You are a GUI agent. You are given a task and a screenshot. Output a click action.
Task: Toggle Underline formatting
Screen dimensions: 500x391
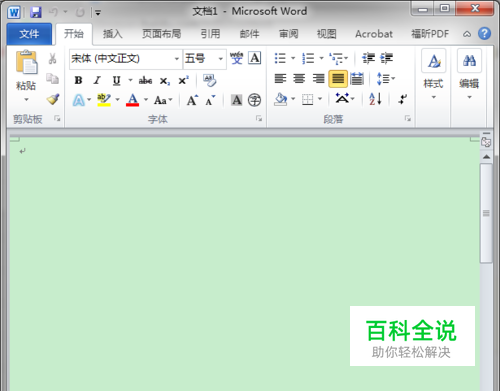(116, 80)
